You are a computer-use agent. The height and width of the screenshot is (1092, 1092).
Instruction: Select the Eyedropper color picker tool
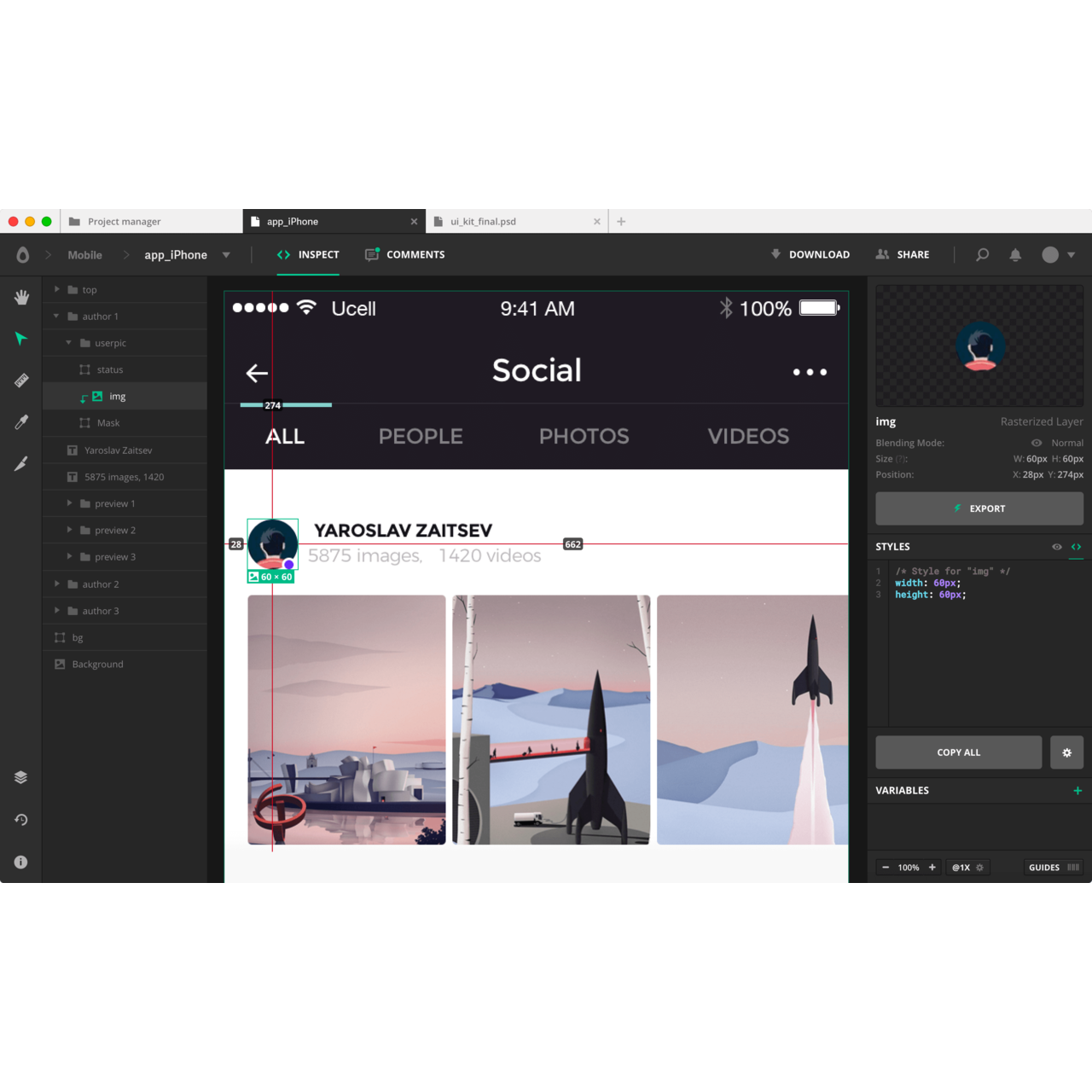click(20, 421)
